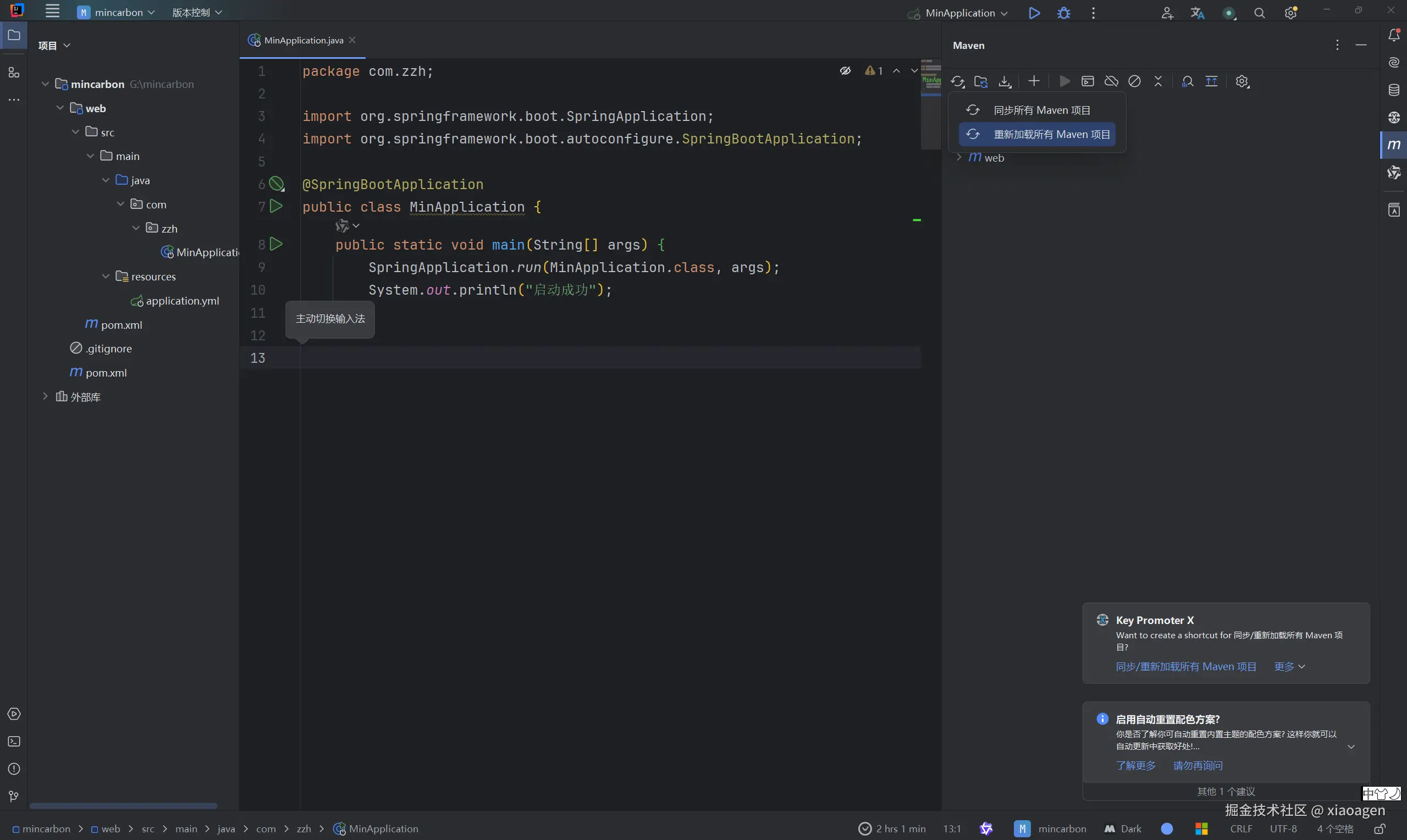Image resolution: width=1407 pixels, height=840 pixels.
Task: Expand the web module in Maven panel
Action: pos(959,157)
